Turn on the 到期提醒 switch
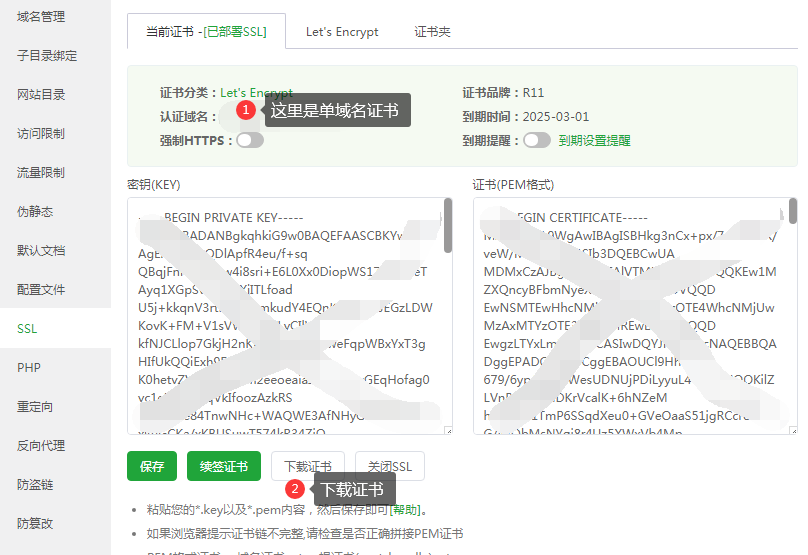 coord(536,140)
